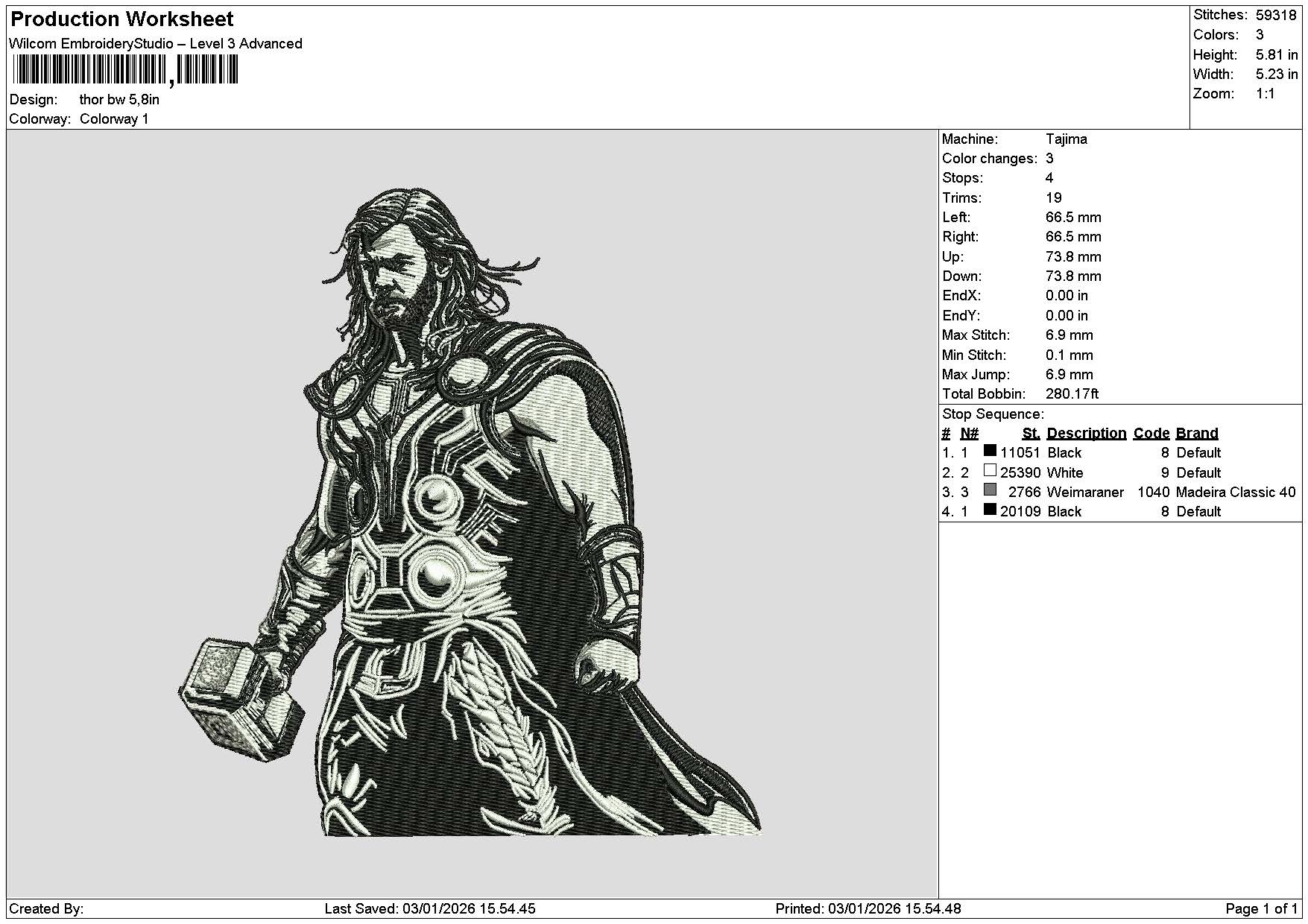Click the EndX value "0.00 in"
Viewport: 1308px width, 924px height.
1067,296
